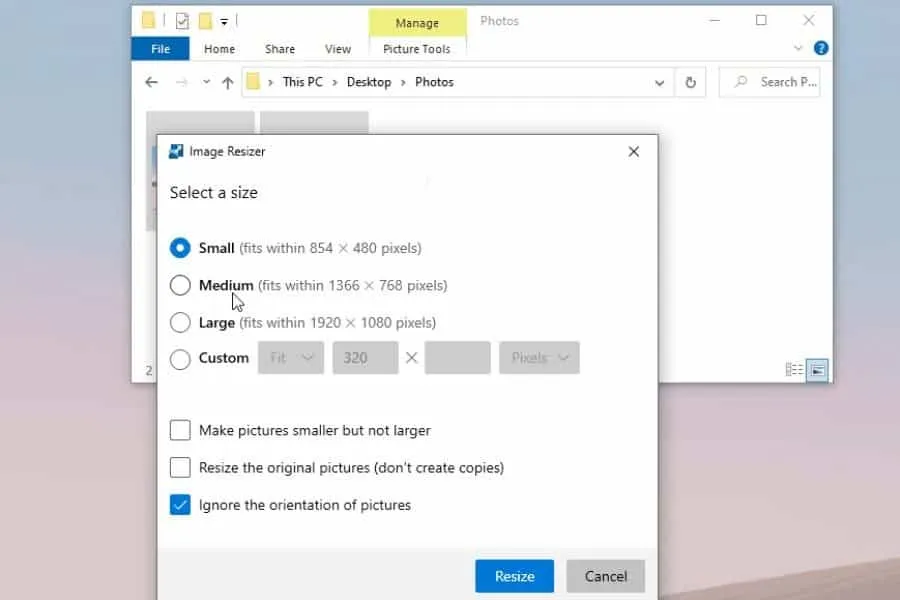
Task: Switch to the View ribbon tab
Action: pos(337,48)
